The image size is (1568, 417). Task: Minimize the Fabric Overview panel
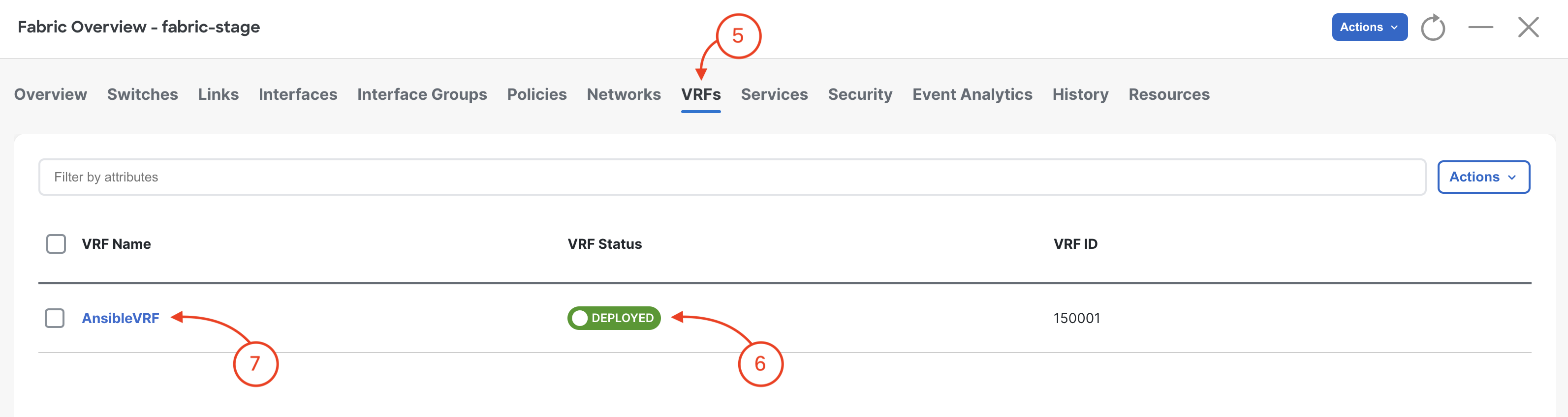click(x=1480, y=28)
